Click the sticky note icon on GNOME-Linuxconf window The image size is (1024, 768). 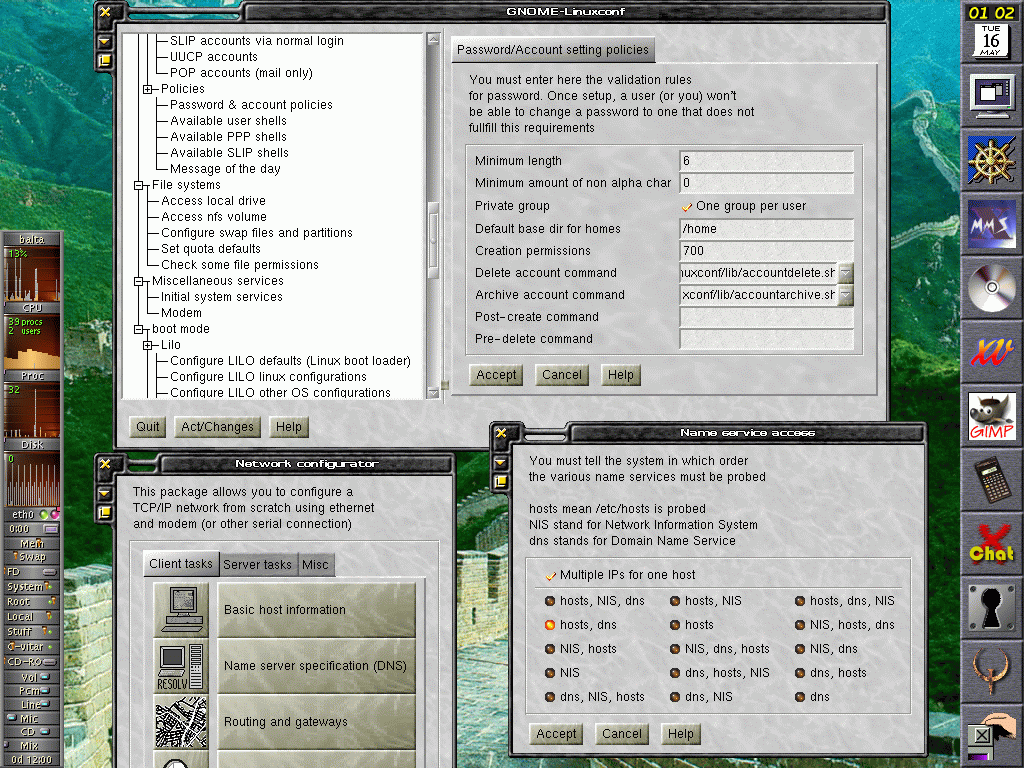tap(104, 61)
